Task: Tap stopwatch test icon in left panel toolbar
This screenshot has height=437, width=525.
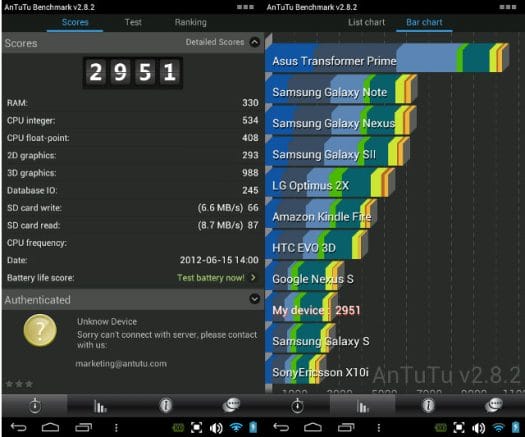Action: click(35, 406)
